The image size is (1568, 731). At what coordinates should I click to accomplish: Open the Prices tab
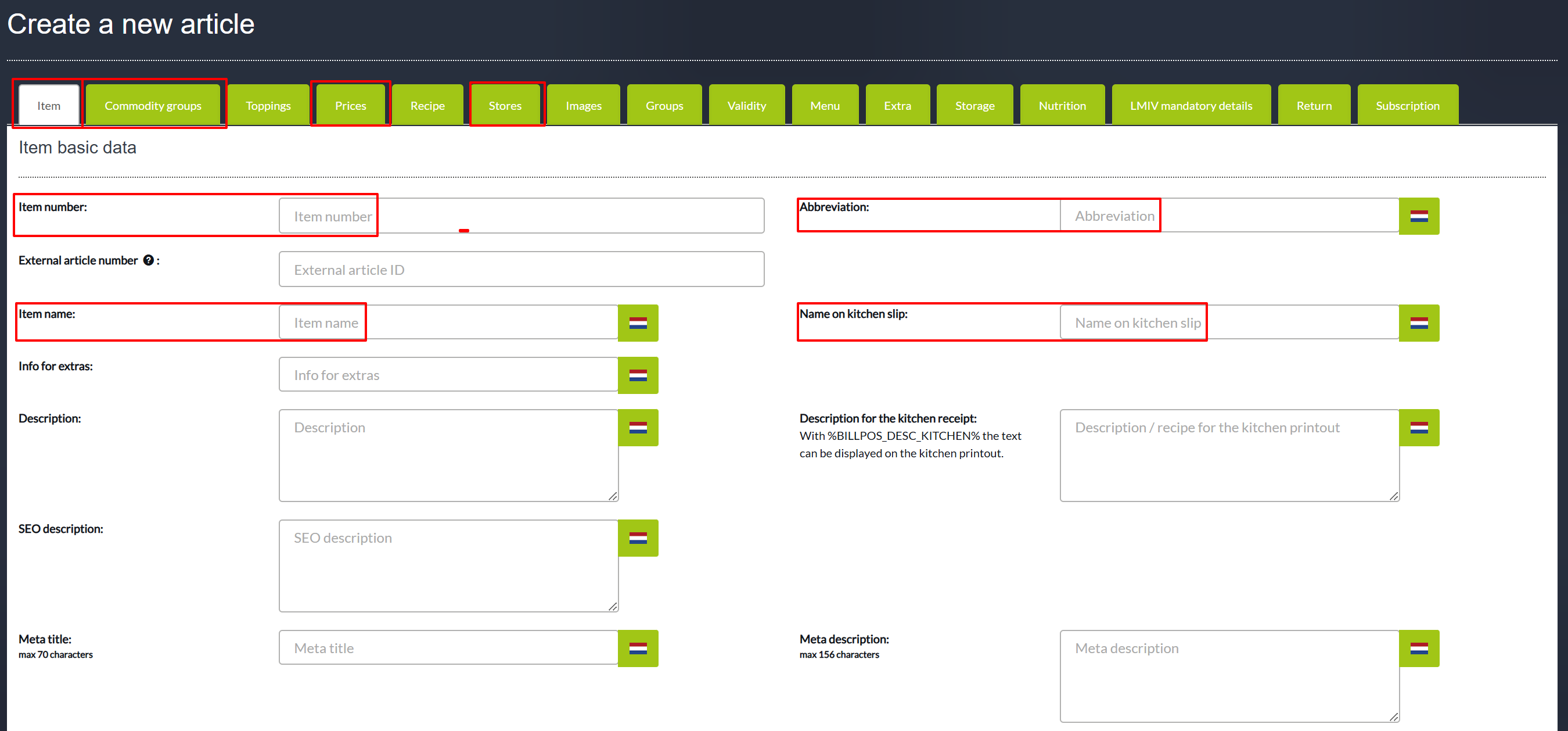[350, 106]
